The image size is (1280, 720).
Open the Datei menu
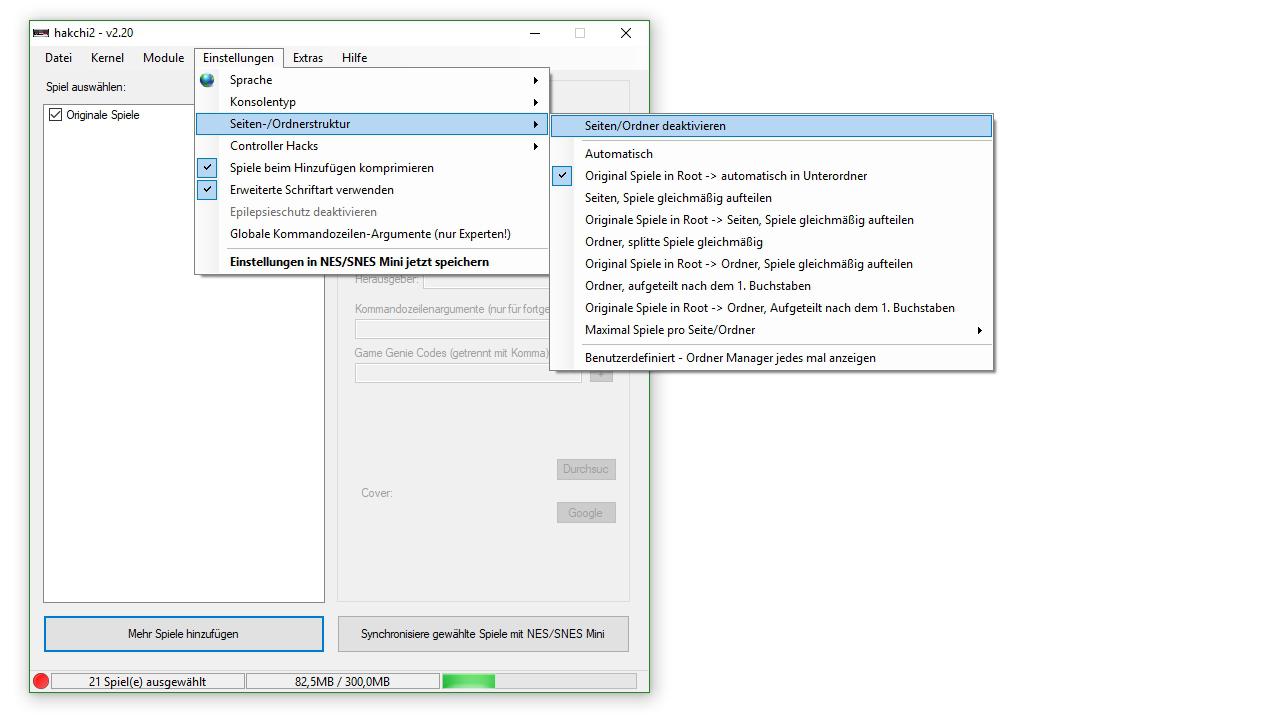(58, 58)
